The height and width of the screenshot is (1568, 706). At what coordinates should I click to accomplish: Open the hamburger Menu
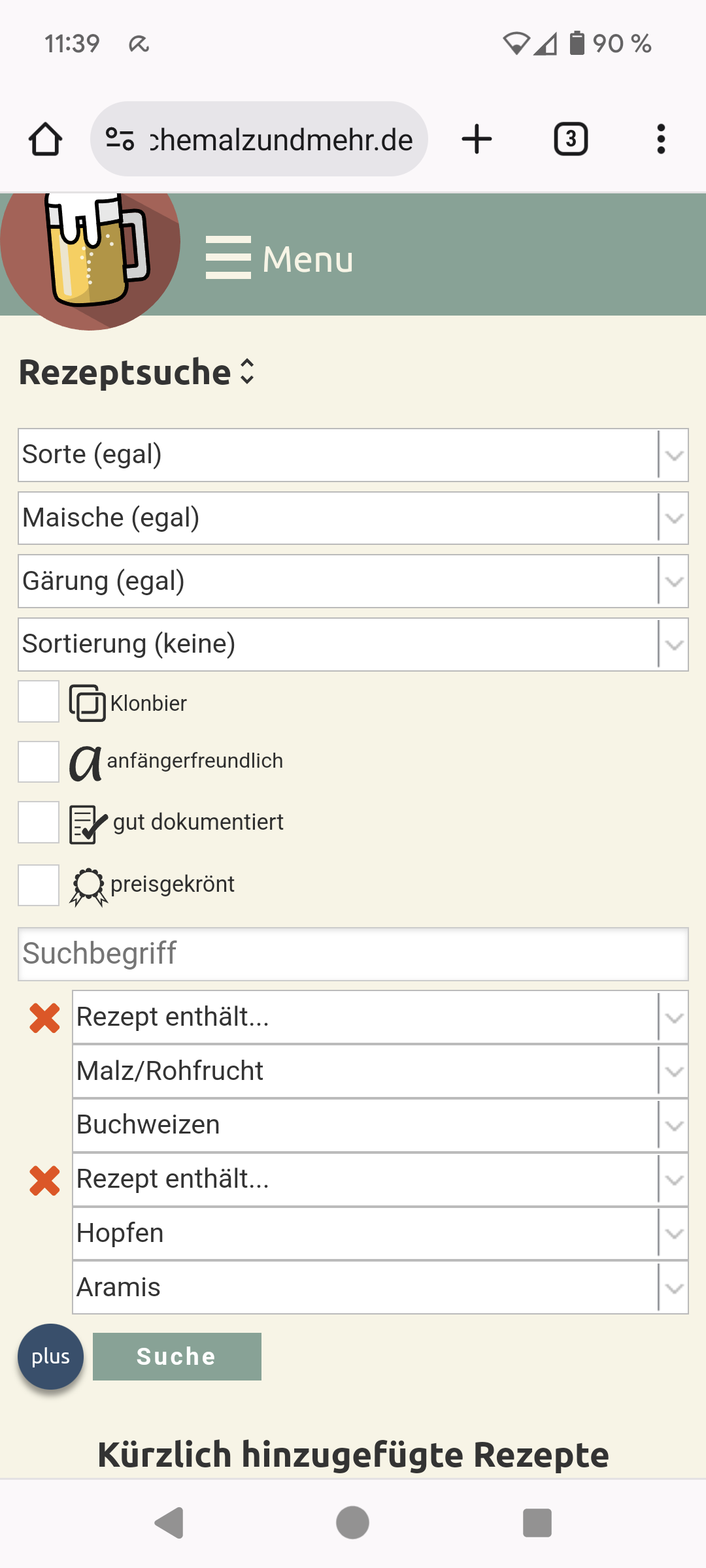click(280, 258)
